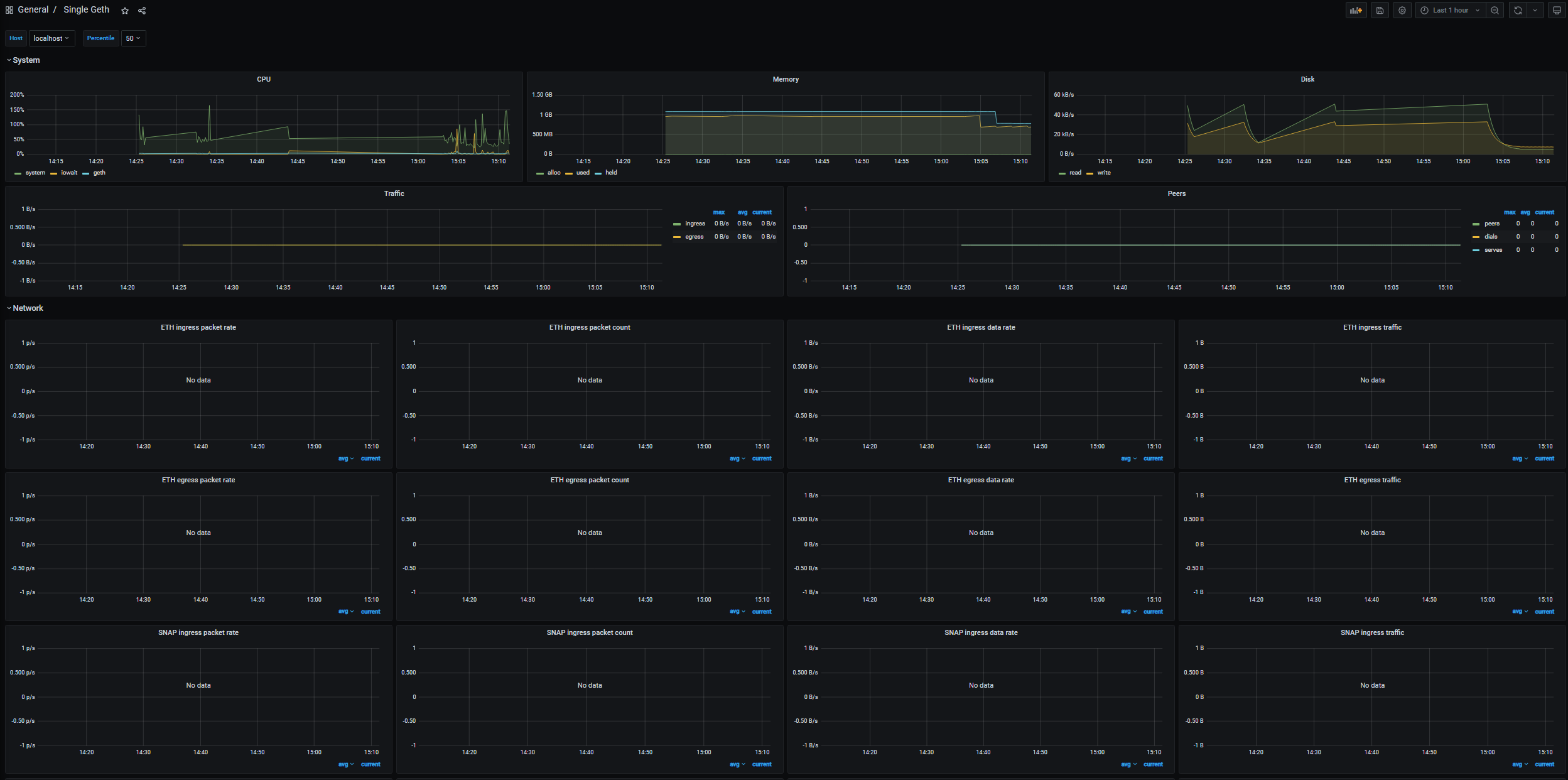Toggle the geth series in CPU legend
The height and width of the screenshot is (780, 1568).
pos(99,173)
